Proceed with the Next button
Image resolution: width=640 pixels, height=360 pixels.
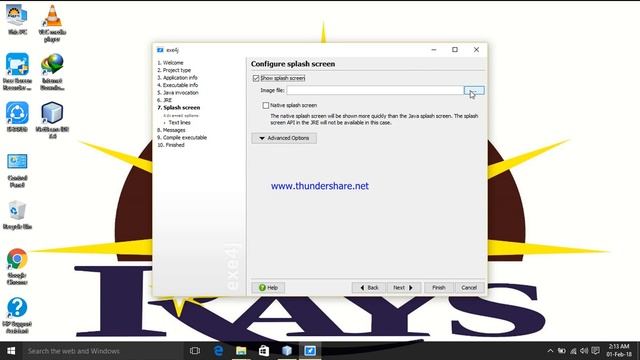coord(404,288)
